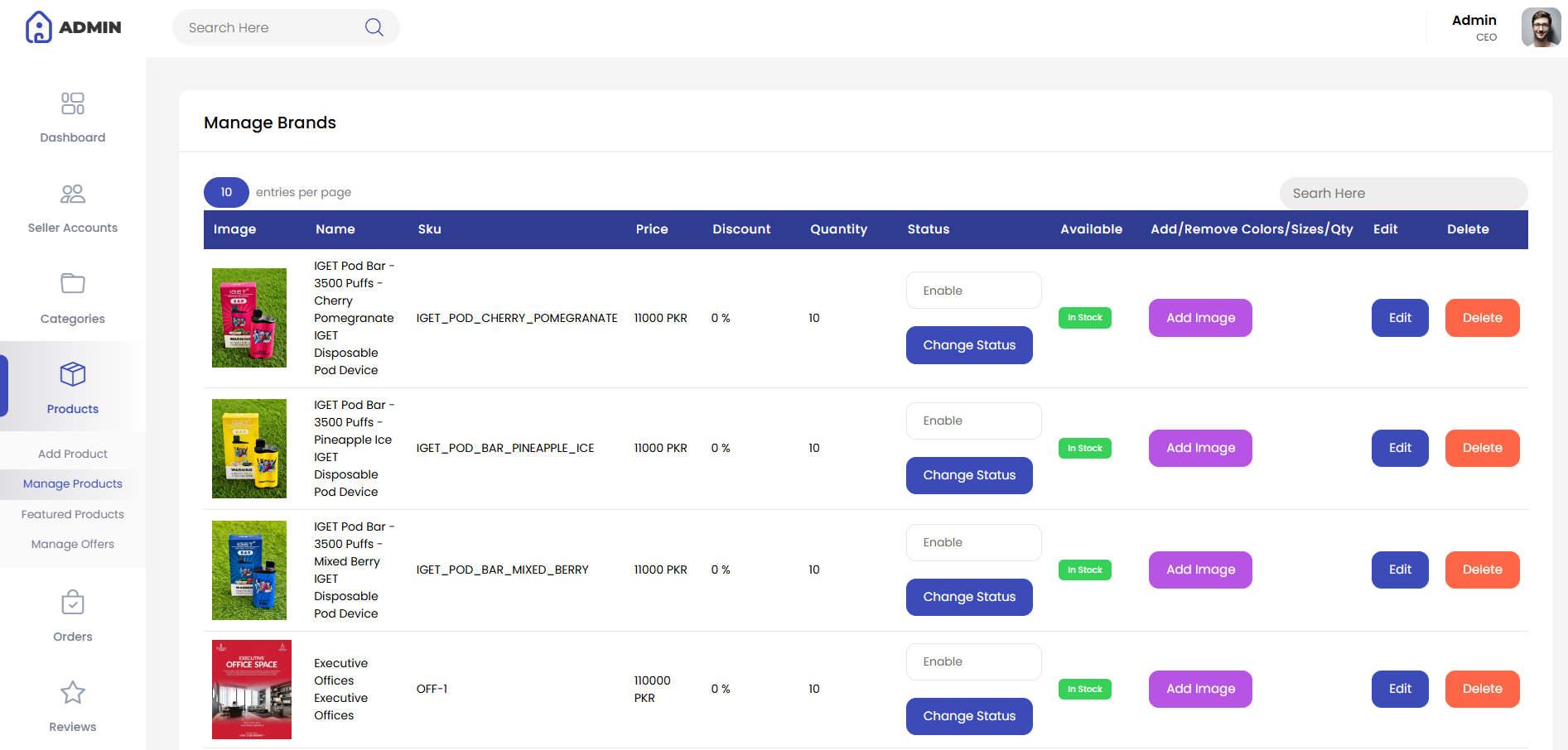This screenshot has width=1568, height=750.
Task: Select the Products box icon
Action: pyautogui.click(x=73, y=374)
